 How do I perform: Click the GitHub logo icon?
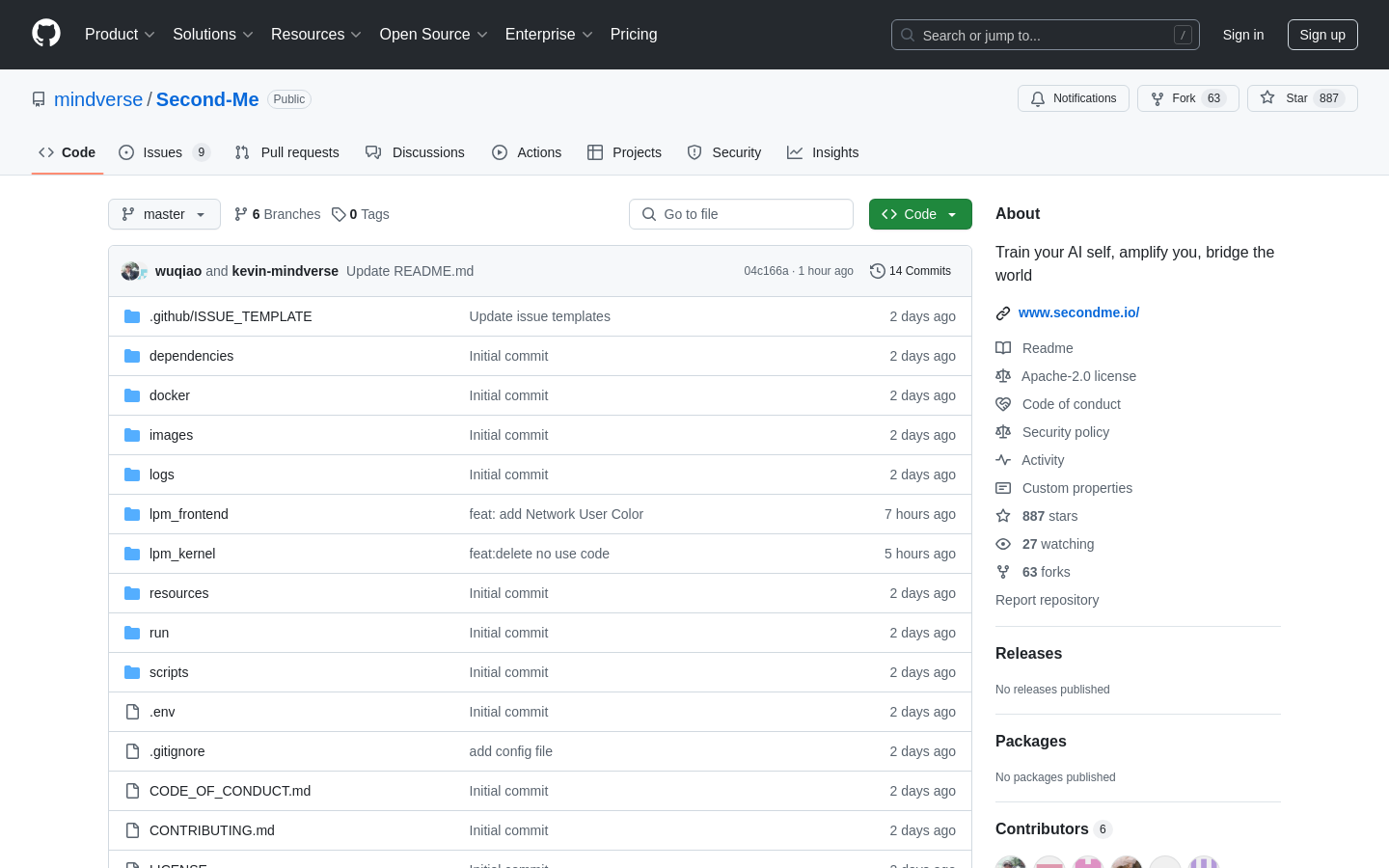[x=46, y=34]
